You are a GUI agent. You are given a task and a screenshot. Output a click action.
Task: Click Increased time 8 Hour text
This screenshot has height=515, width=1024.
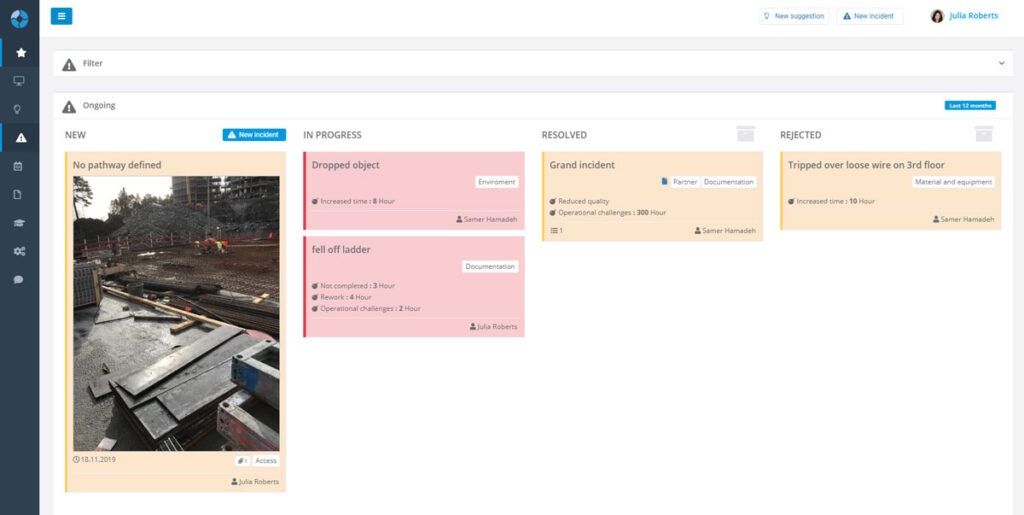(x=353, y=201)
